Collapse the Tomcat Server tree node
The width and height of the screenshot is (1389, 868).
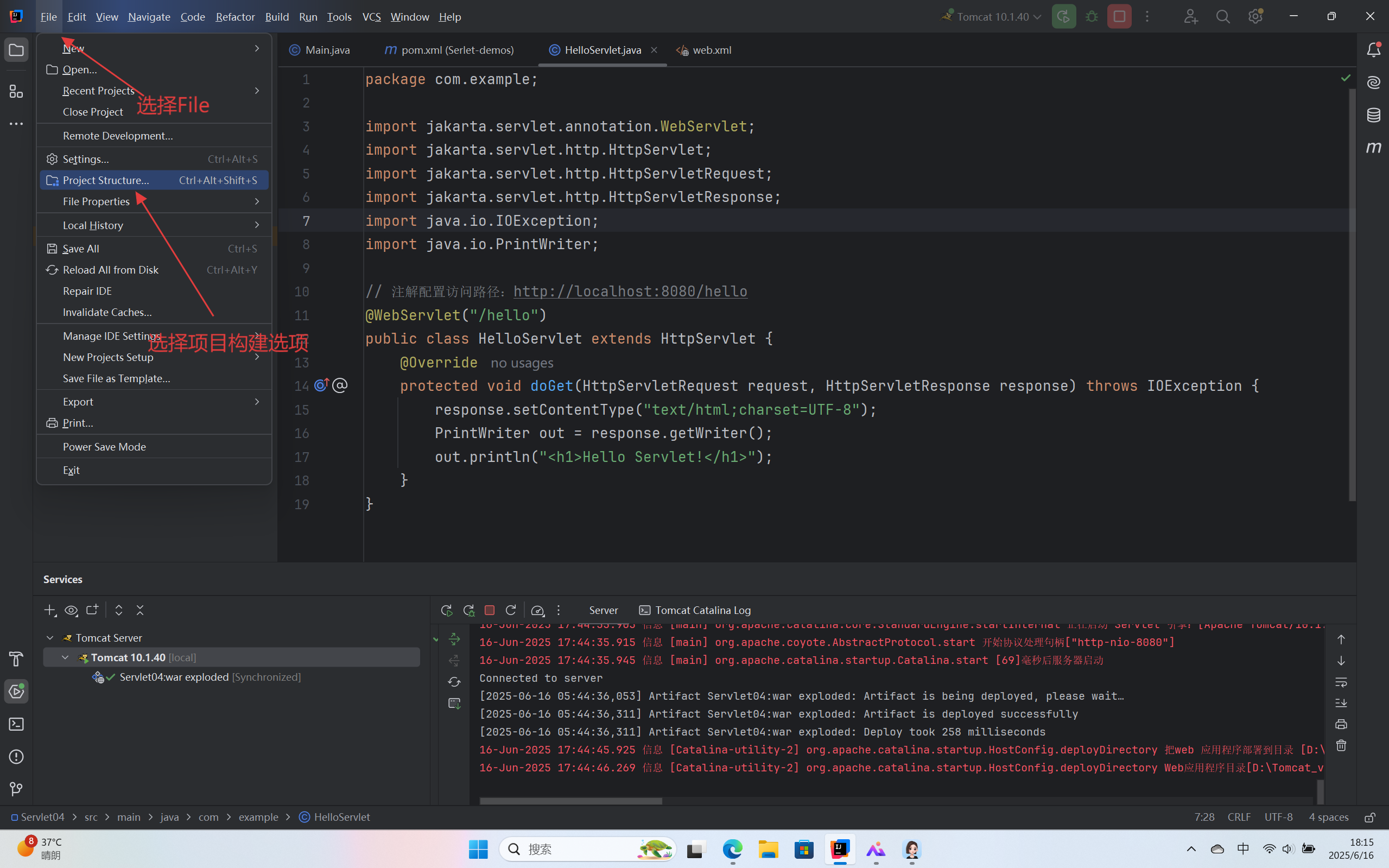(50, 638)
